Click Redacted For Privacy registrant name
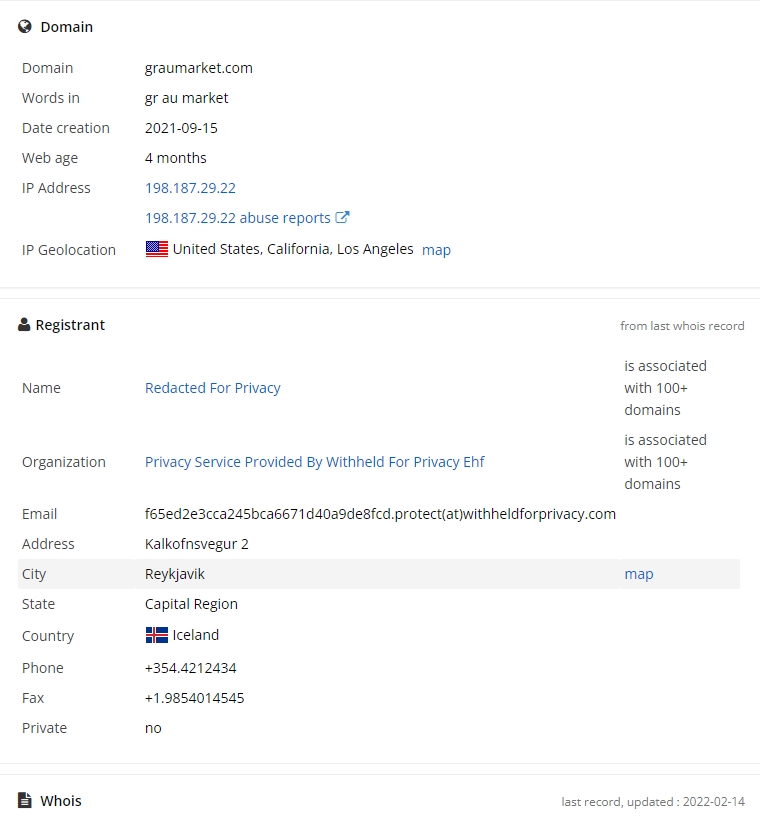Image resolution: width=760 pixels, height=818 pixels. click(x=213, y=388)
